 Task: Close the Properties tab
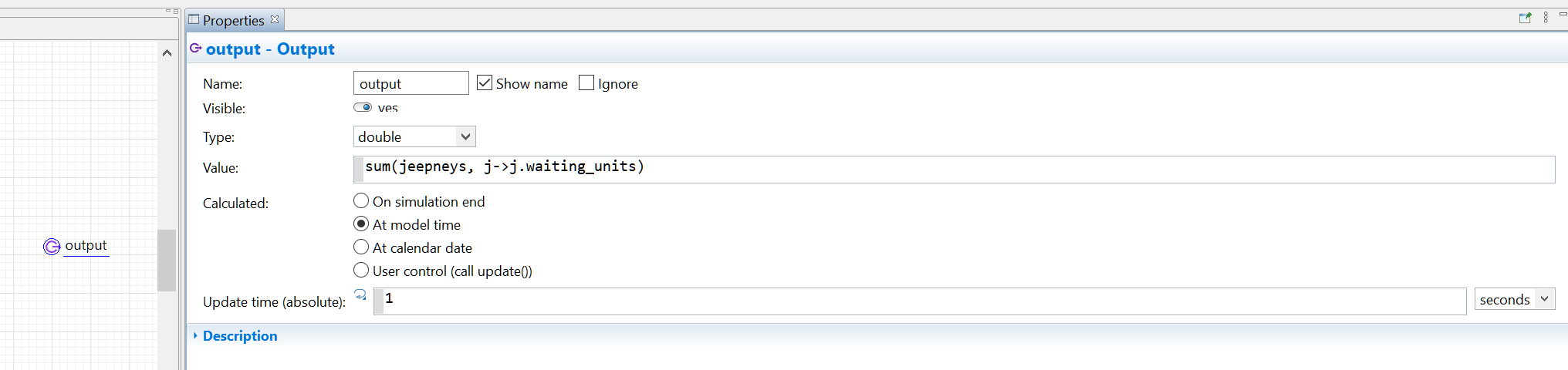[275, 19]
